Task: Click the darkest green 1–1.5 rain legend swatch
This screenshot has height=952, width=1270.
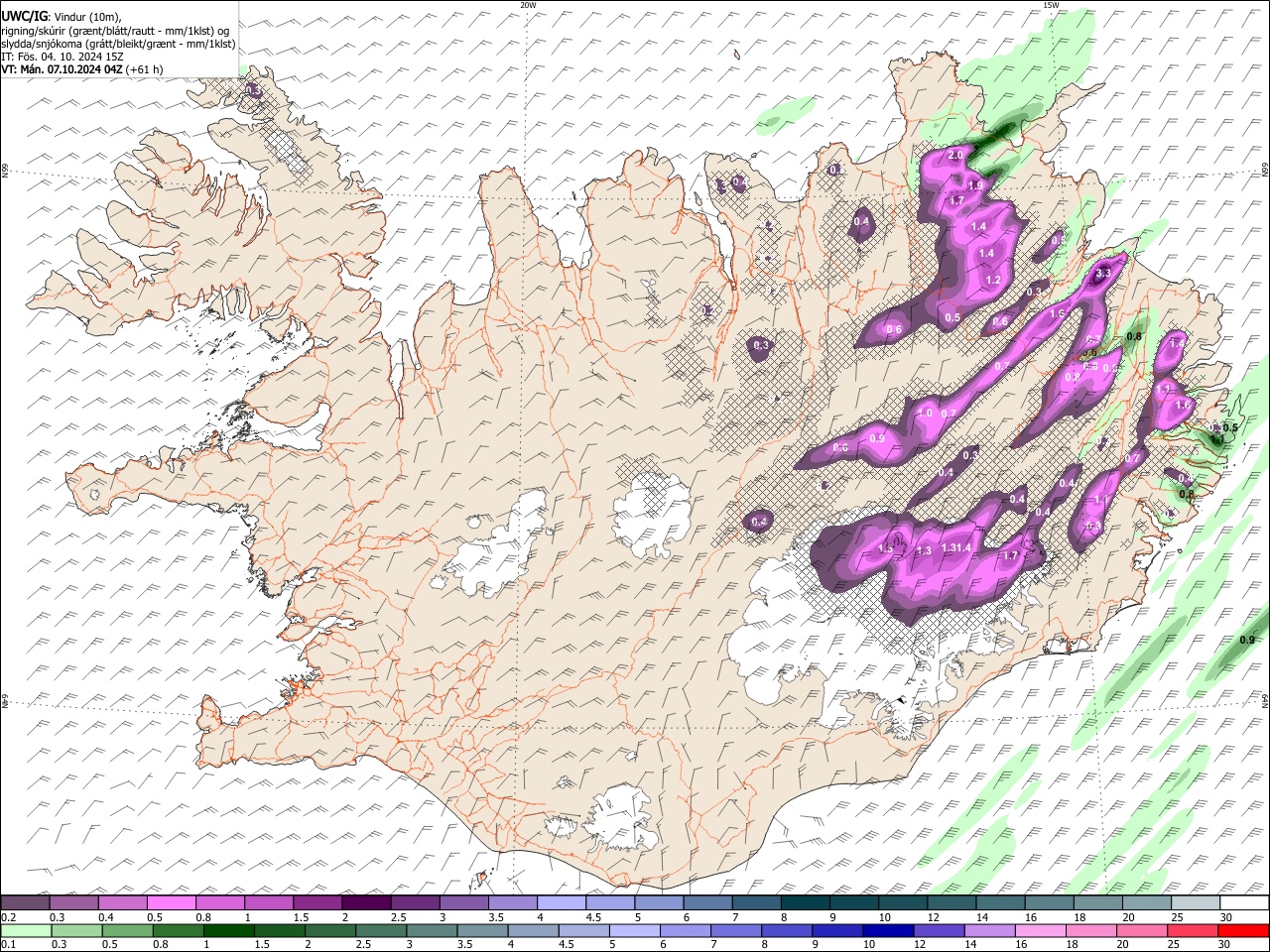Action: pos(228,931)
